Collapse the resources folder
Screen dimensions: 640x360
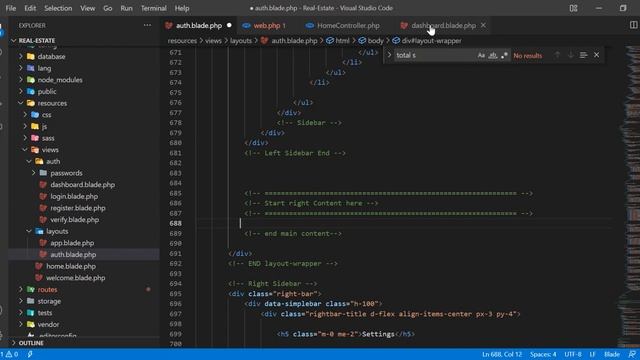(52, 103)
